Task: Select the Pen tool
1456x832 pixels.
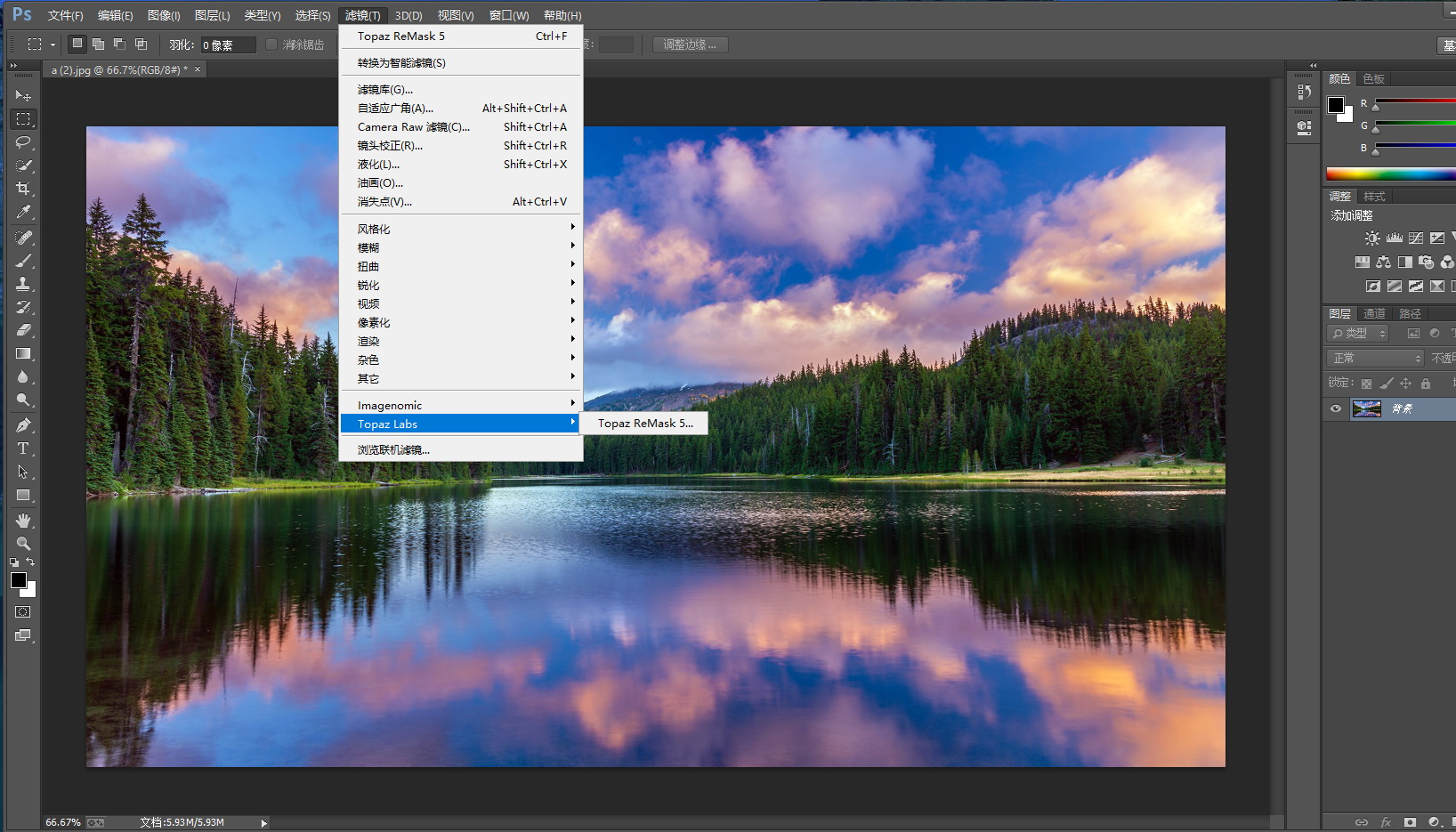Action: click(23, 425)
